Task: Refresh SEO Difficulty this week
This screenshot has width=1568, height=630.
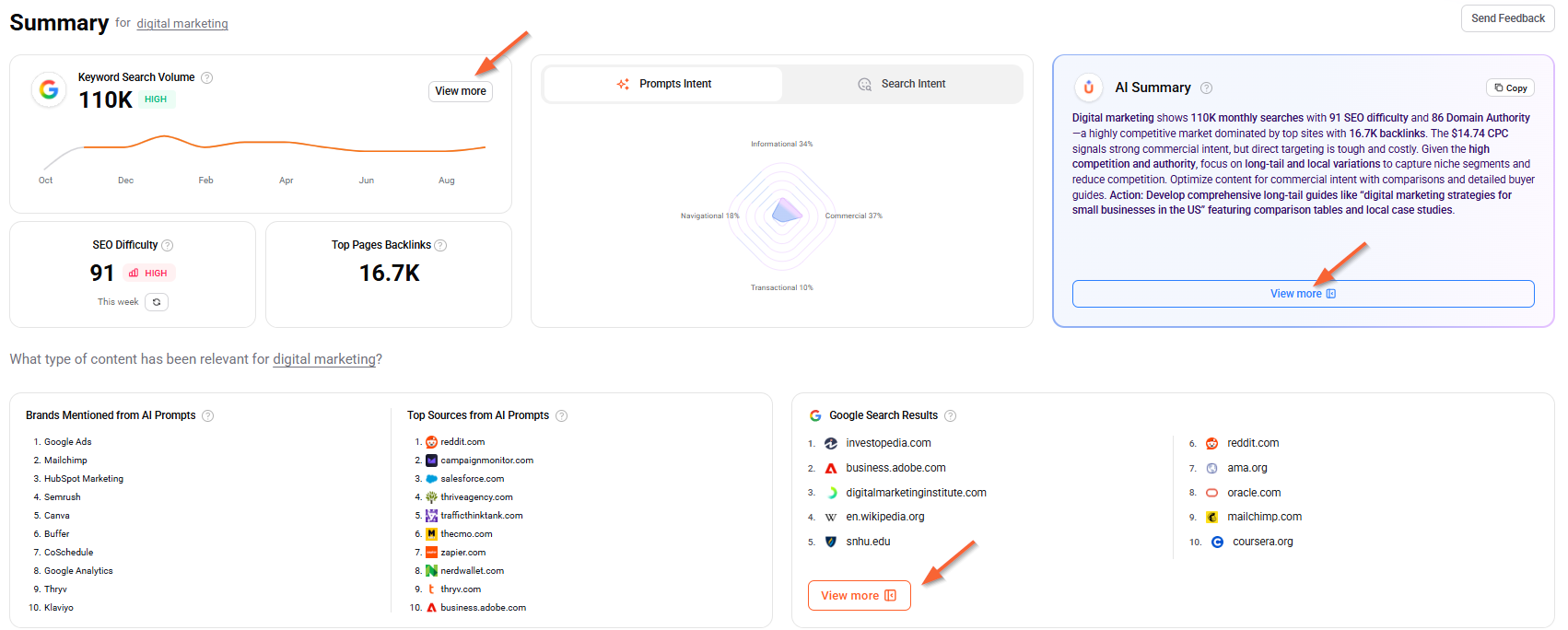Action: tap(157, 302)
